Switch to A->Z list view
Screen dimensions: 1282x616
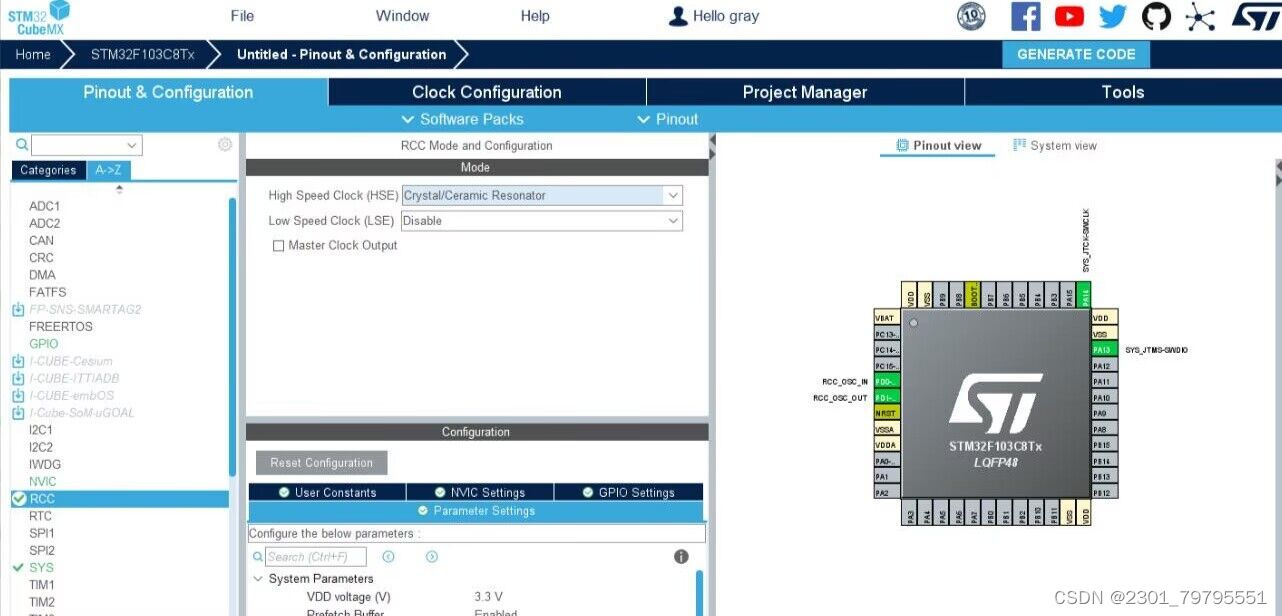coord(108,170)
